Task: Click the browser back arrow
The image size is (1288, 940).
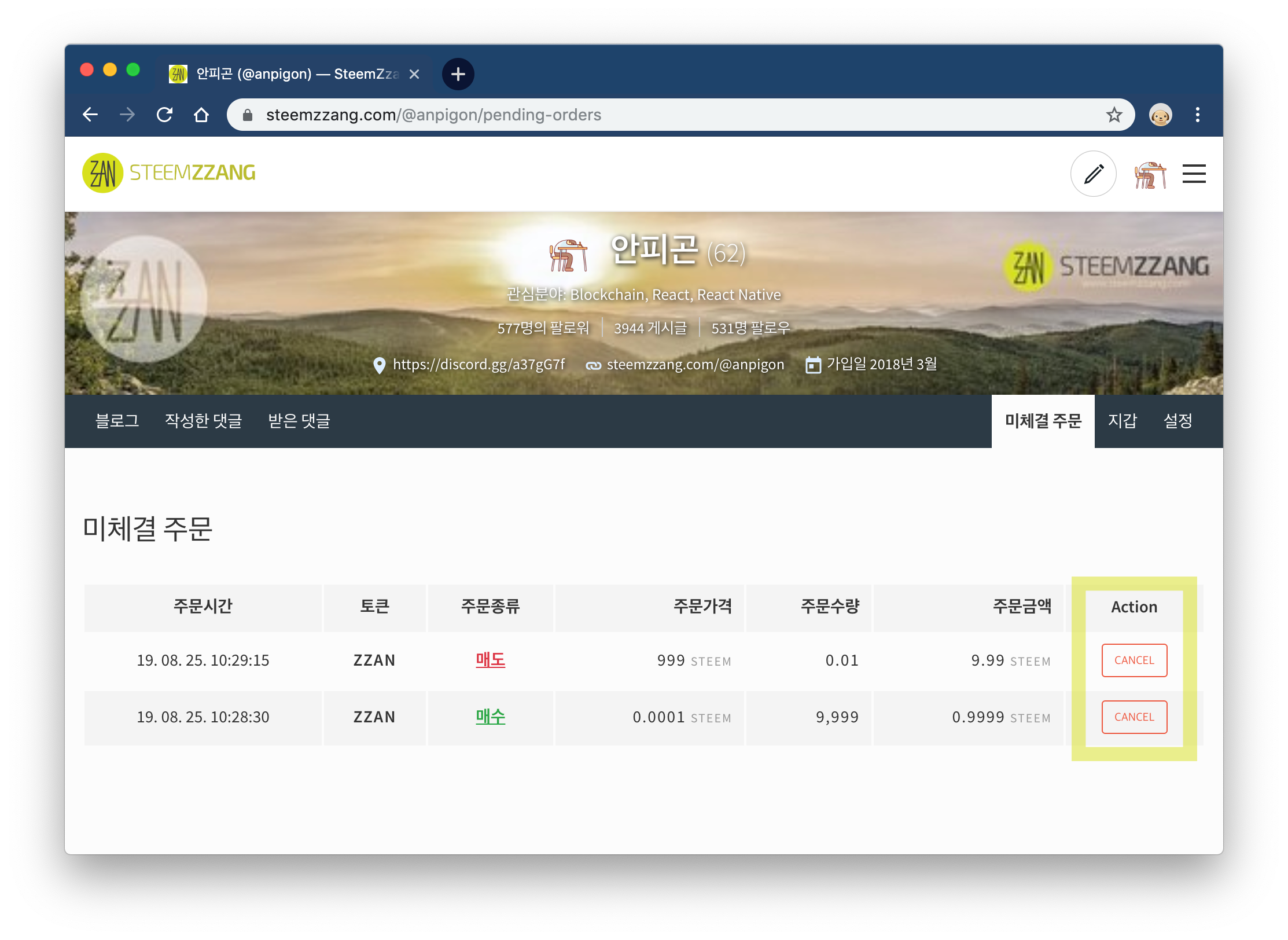Action: (x=90, y=115)
